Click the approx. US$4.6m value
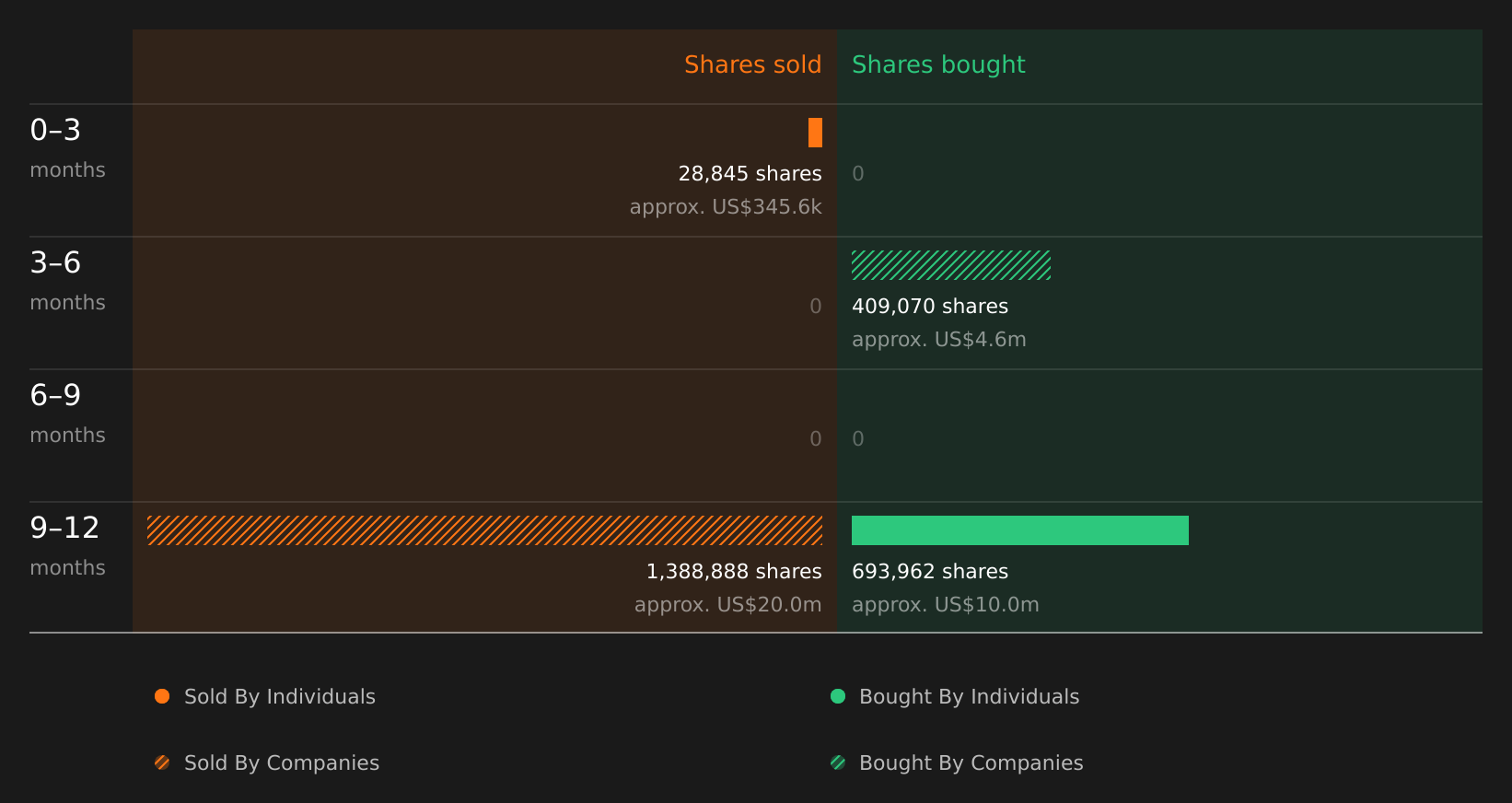Image resolution: width=1512 pixels, height=803 pixels. point(939,340)
